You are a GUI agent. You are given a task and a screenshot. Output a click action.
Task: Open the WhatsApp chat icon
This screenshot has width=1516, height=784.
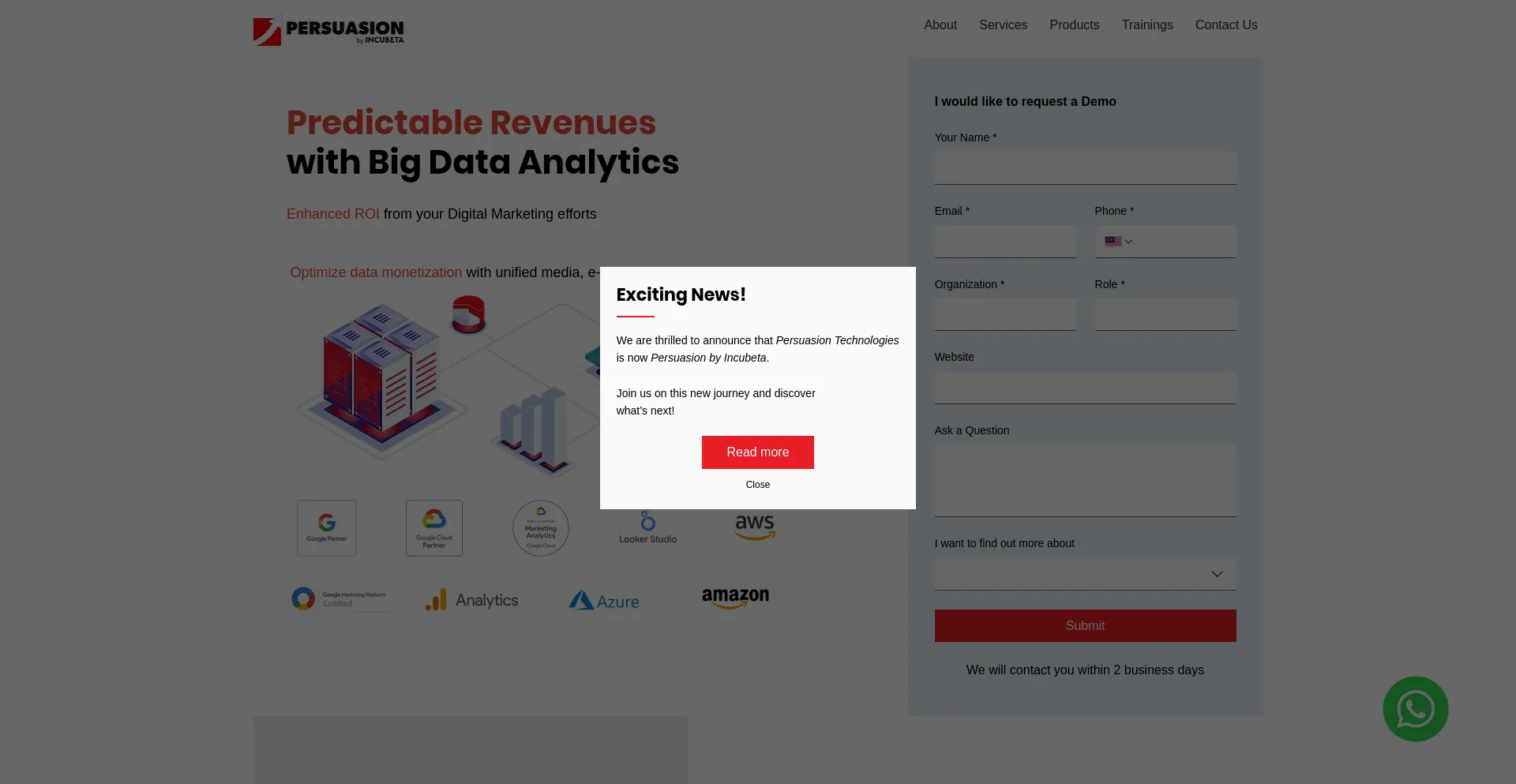click(1415, 709)
